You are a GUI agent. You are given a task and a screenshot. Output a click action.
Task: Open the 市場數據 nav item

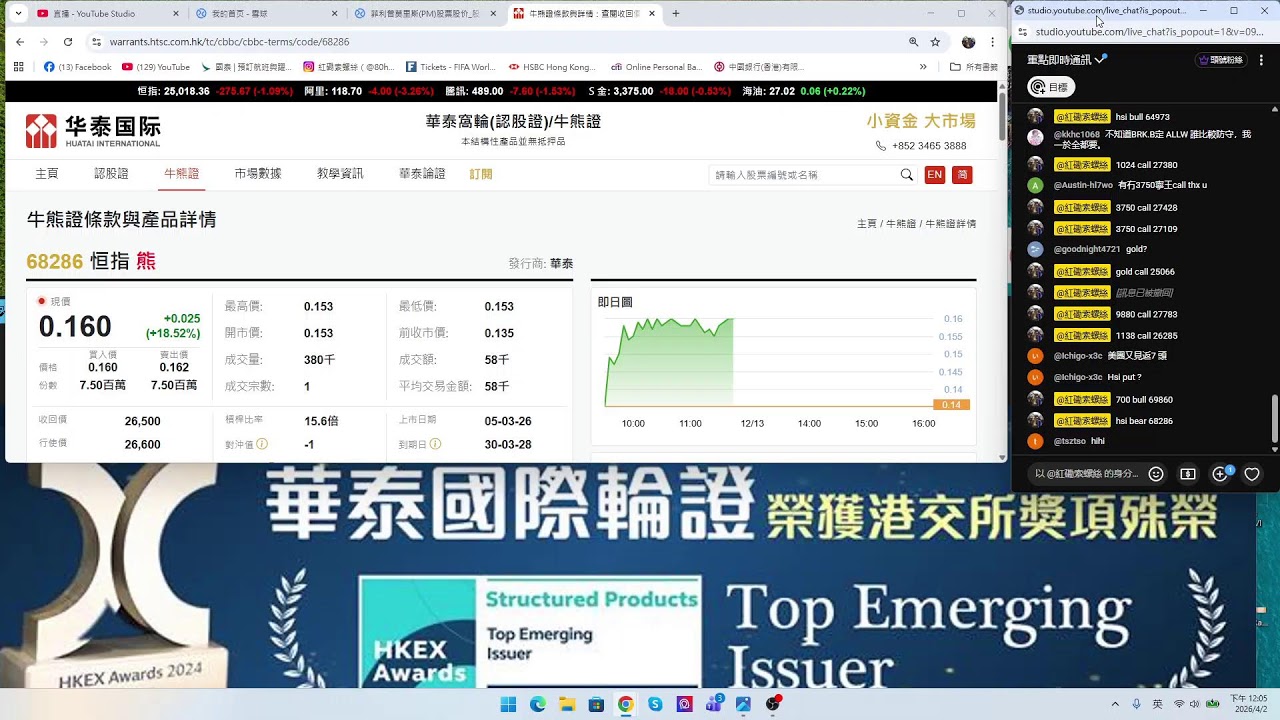point(258,174)
